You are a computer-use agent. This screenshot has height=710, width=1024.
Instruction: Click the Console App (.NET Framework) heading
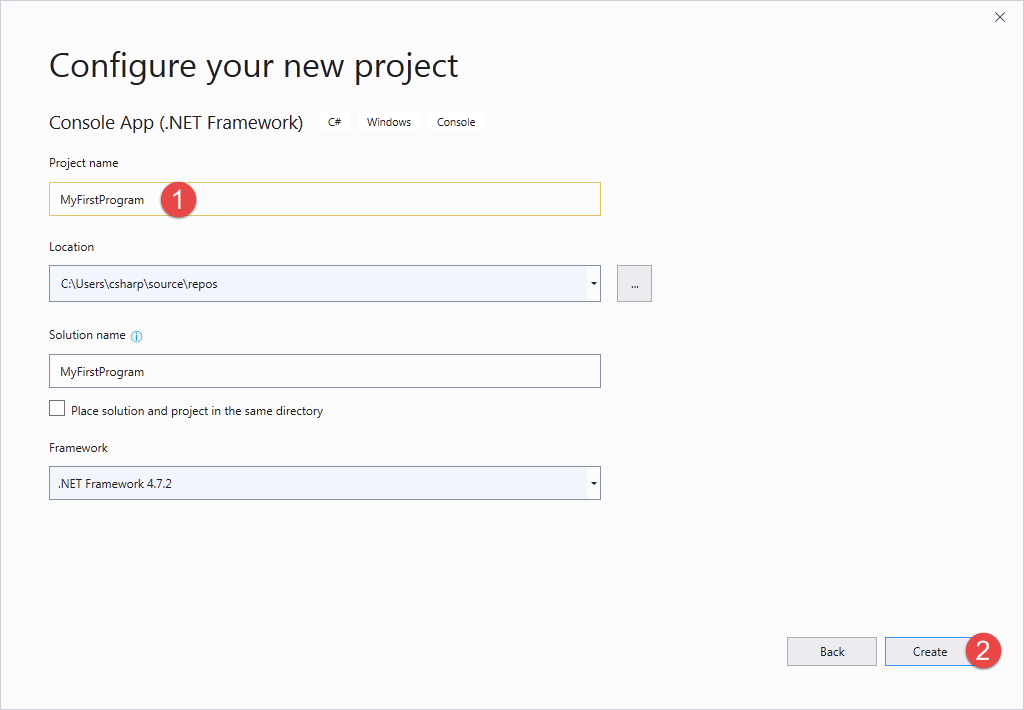point(176,122)
